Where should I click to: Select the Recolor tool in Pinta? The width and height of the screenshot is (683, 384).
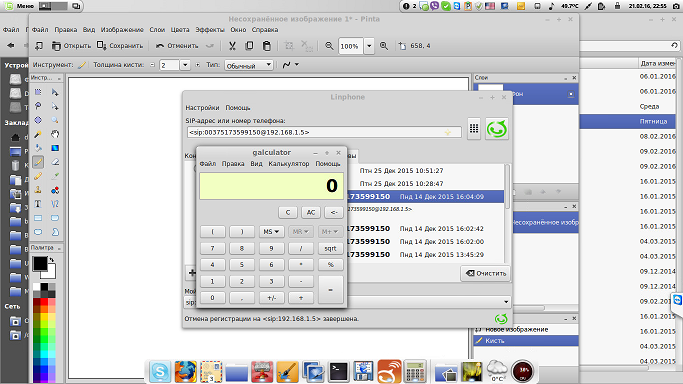(x=55, y=190)
